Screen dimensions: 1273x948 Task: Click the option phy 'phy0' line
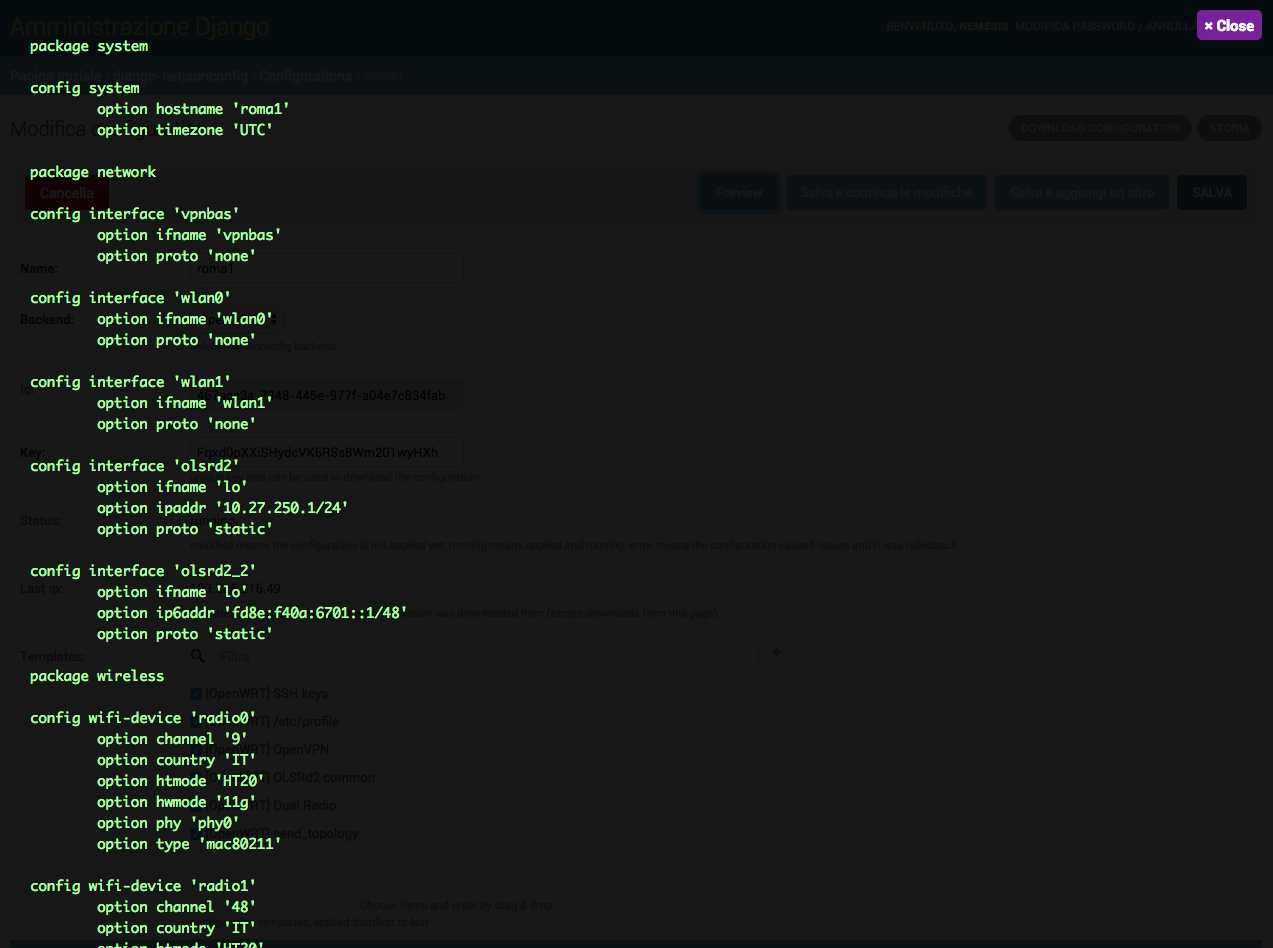tap(168, 823)
